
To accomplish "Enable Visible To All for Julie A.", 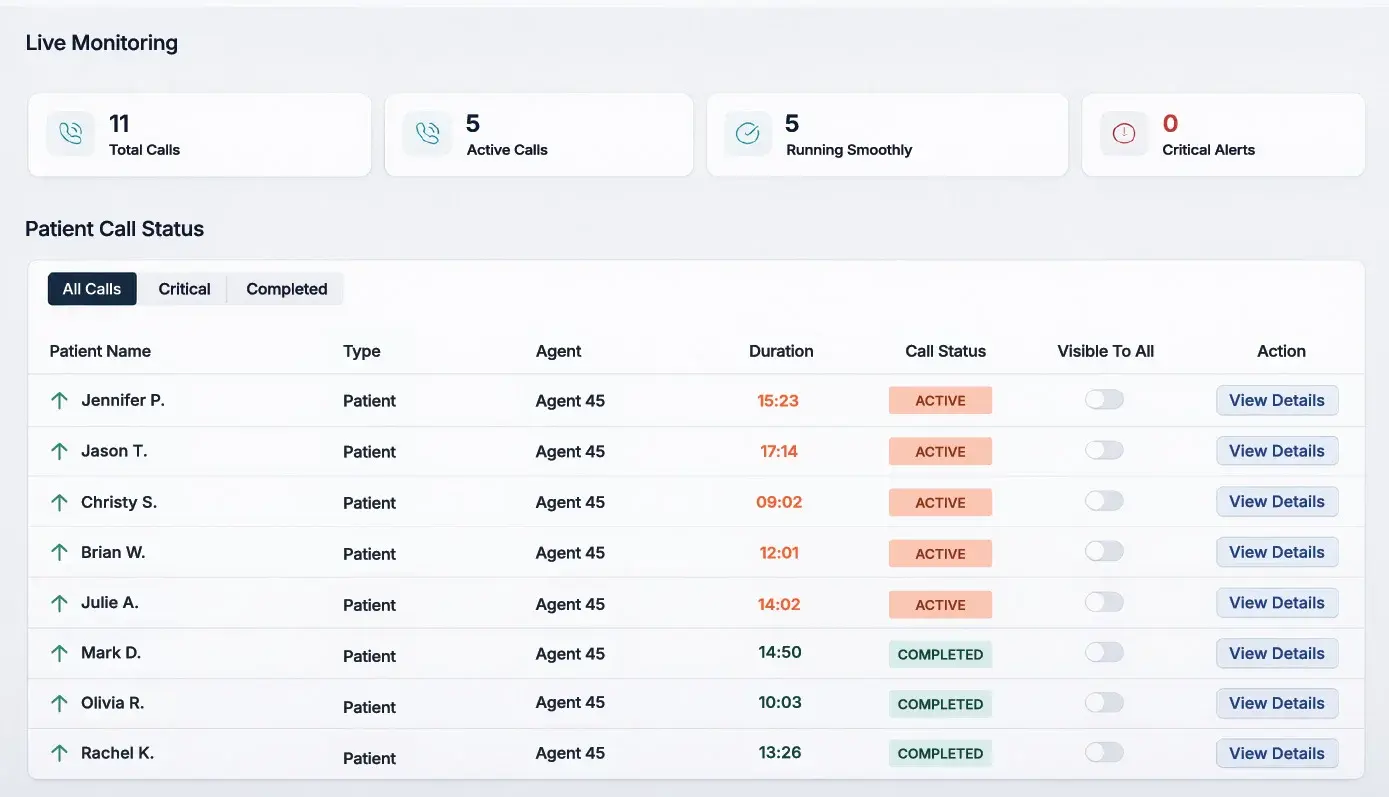I will coord(1104,601).
